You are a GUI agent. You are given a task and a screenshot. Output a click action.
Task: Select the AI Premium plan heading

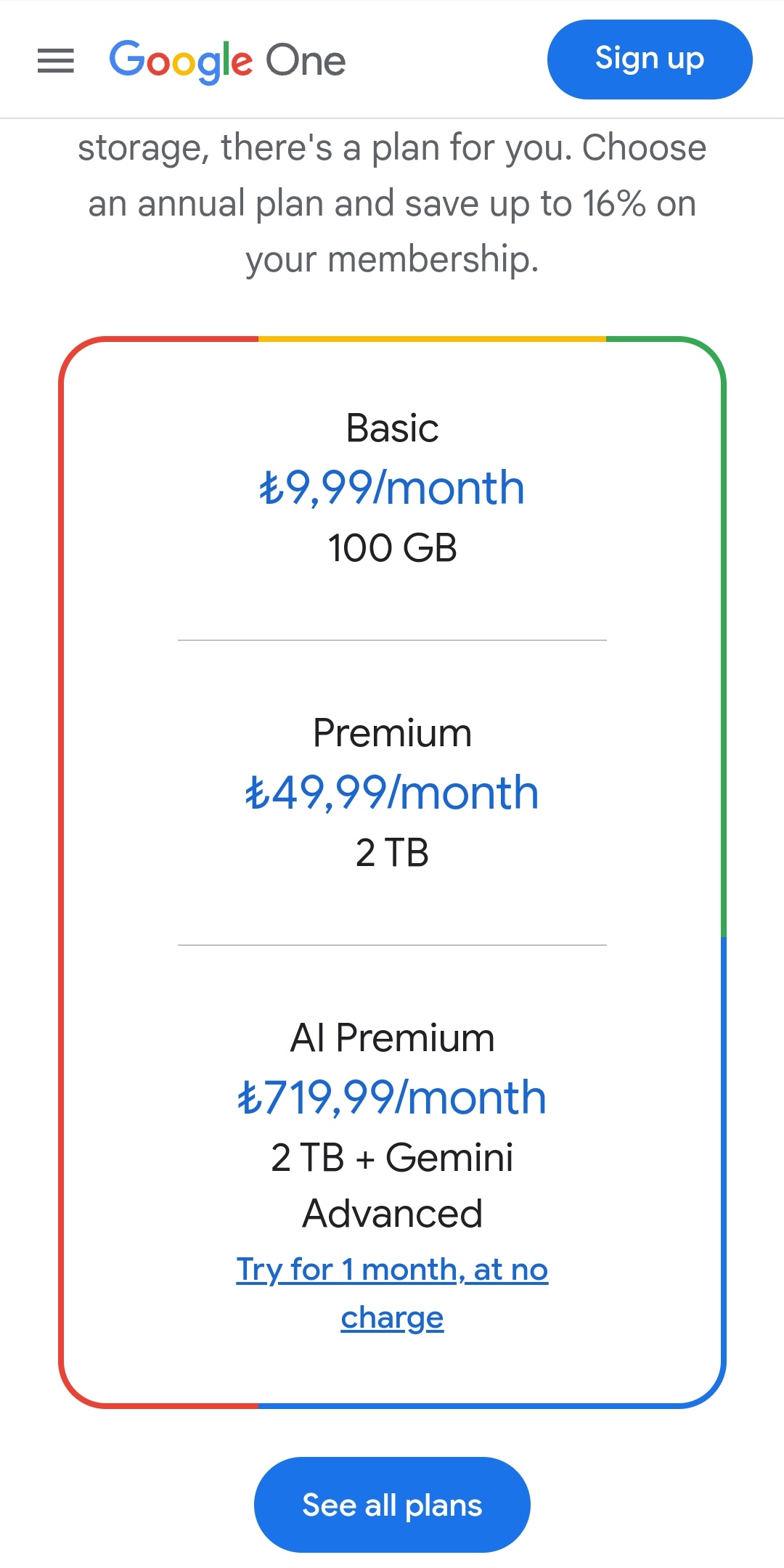(392, 1037)
